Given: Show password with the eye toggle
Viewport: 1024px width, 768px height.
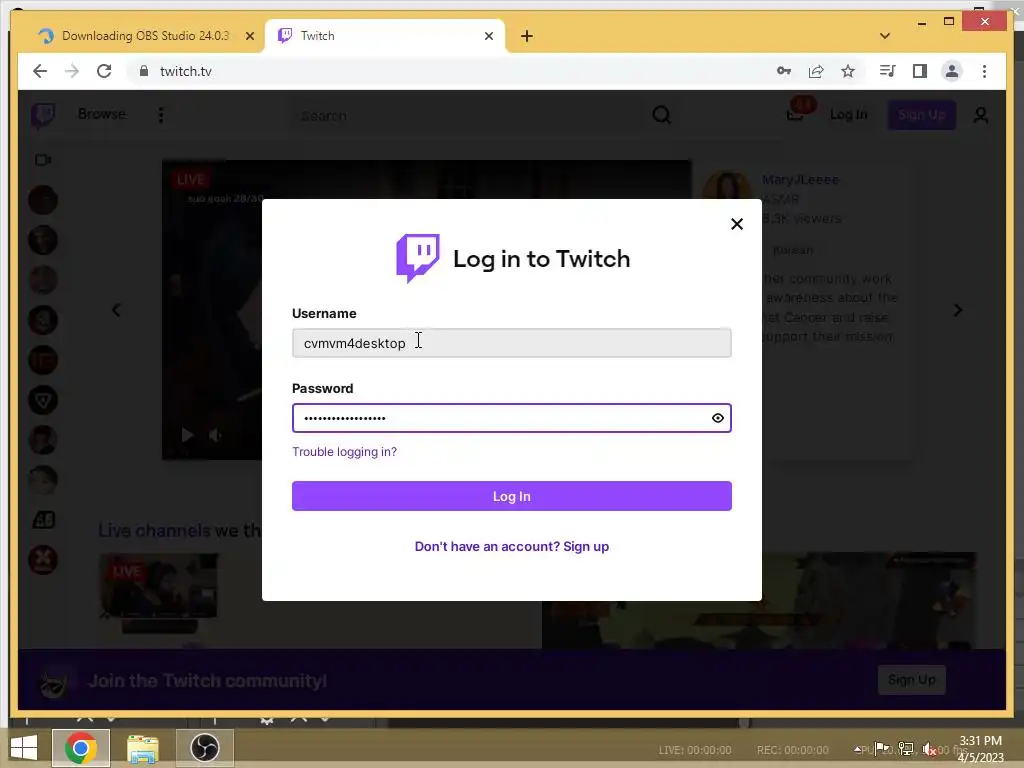Looking at the screenshot, I should [718, 418].
